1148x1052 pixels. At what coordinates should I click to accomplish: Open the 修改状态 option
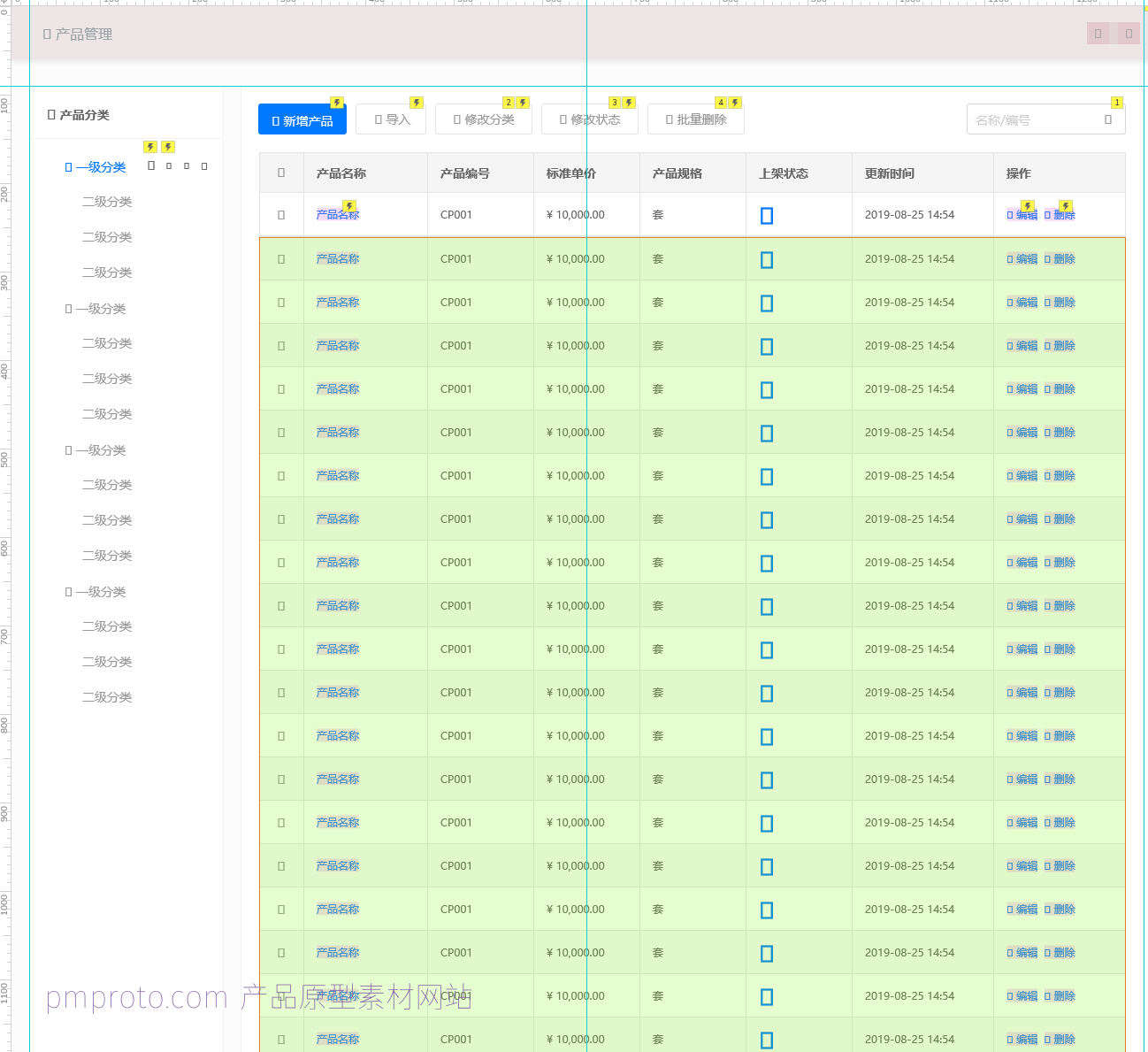[x=589, y=119]
